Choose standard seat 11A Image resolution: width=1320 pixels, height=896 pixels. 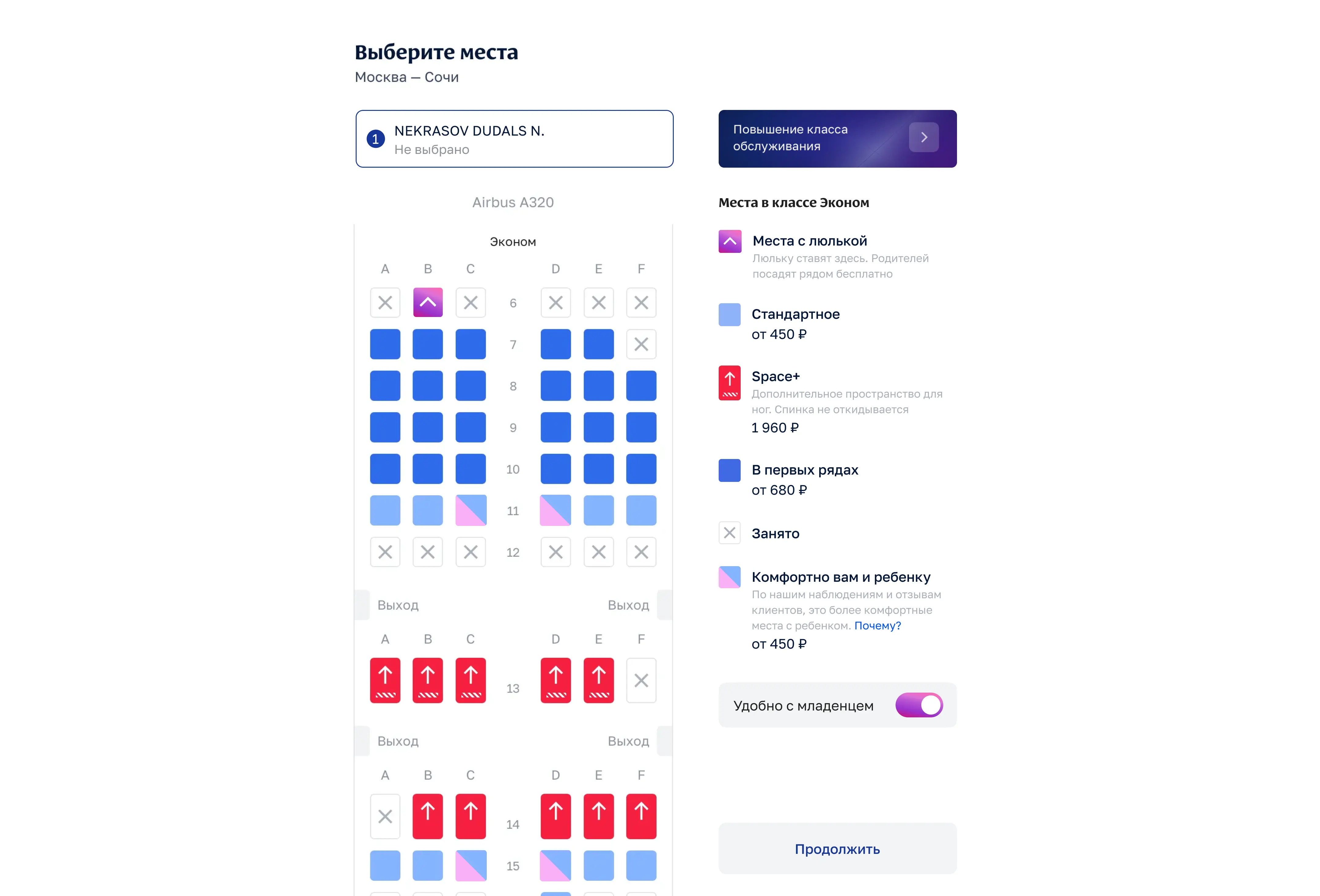[385, 510]
